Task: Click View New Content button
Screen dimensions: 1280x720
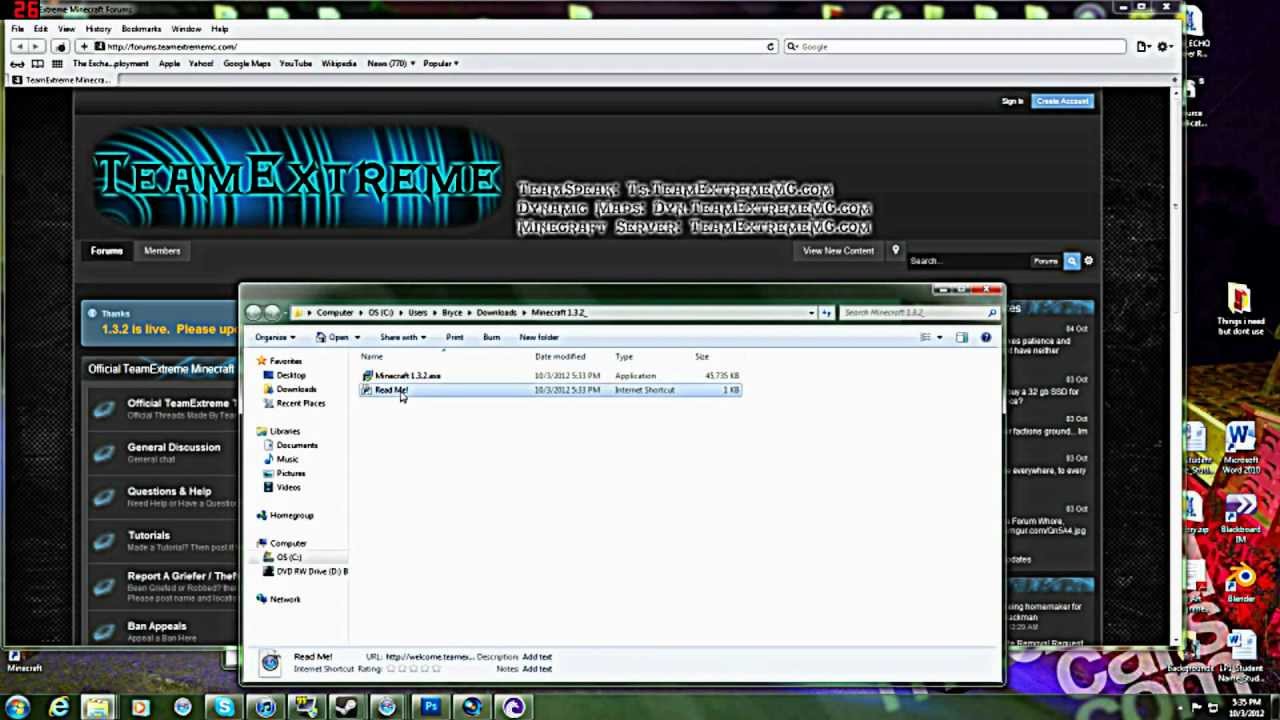Action: point(838,251)
